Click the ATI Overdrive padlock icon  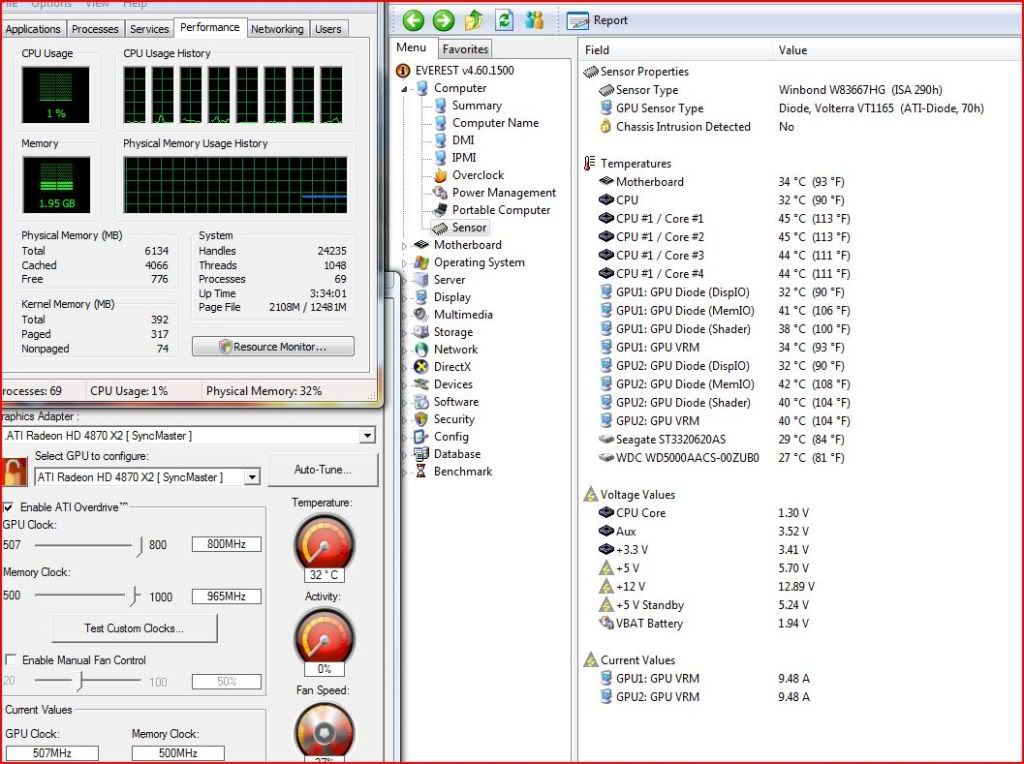(x=14, y=471)
